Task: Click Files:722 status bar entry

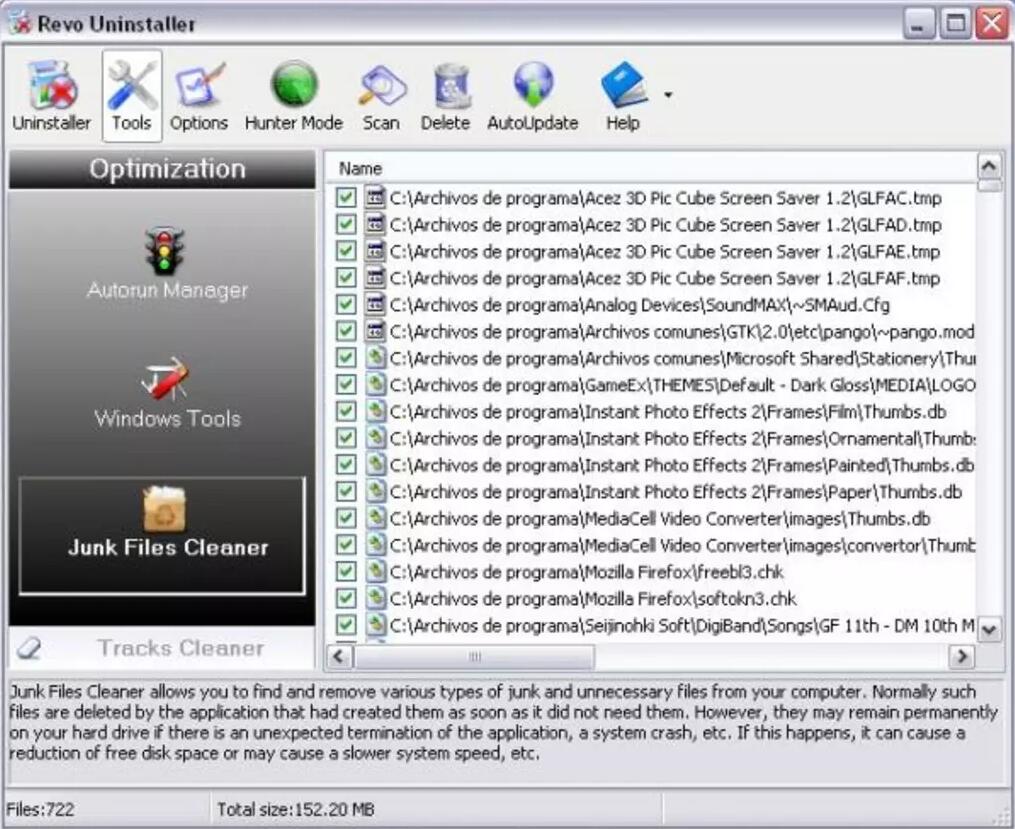Action: coord(40,809)
